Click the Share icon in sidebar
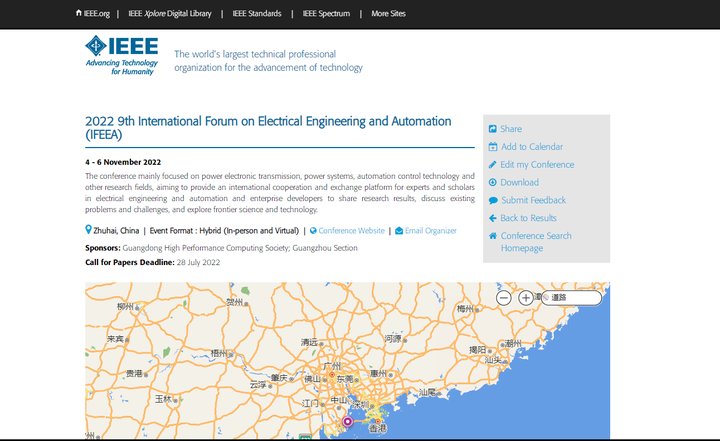Screen dimensions: 720x441 point(493,129)
